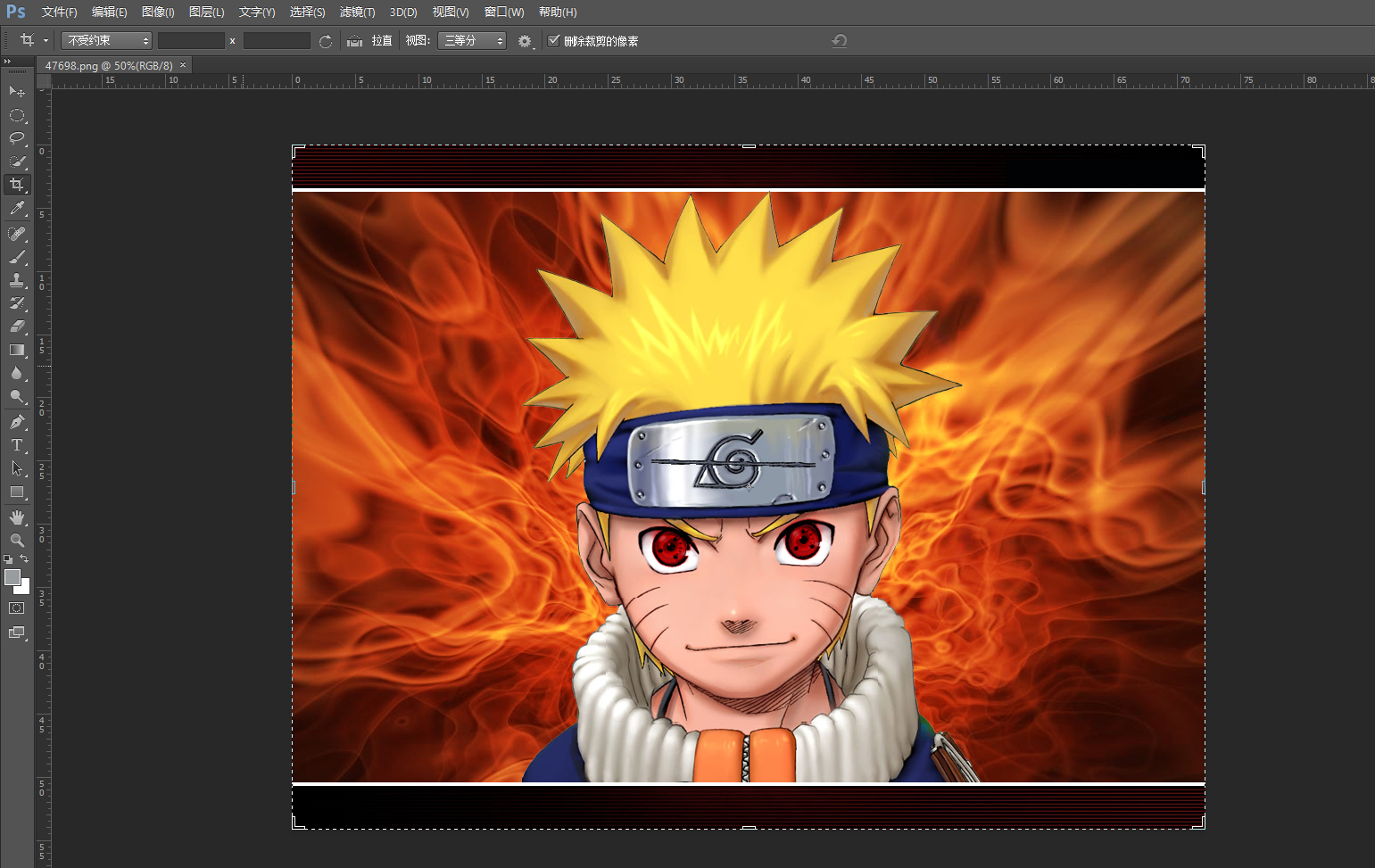1375x868 pixels.
Task: Select the Rectangle shape tool
Action: 17,492
